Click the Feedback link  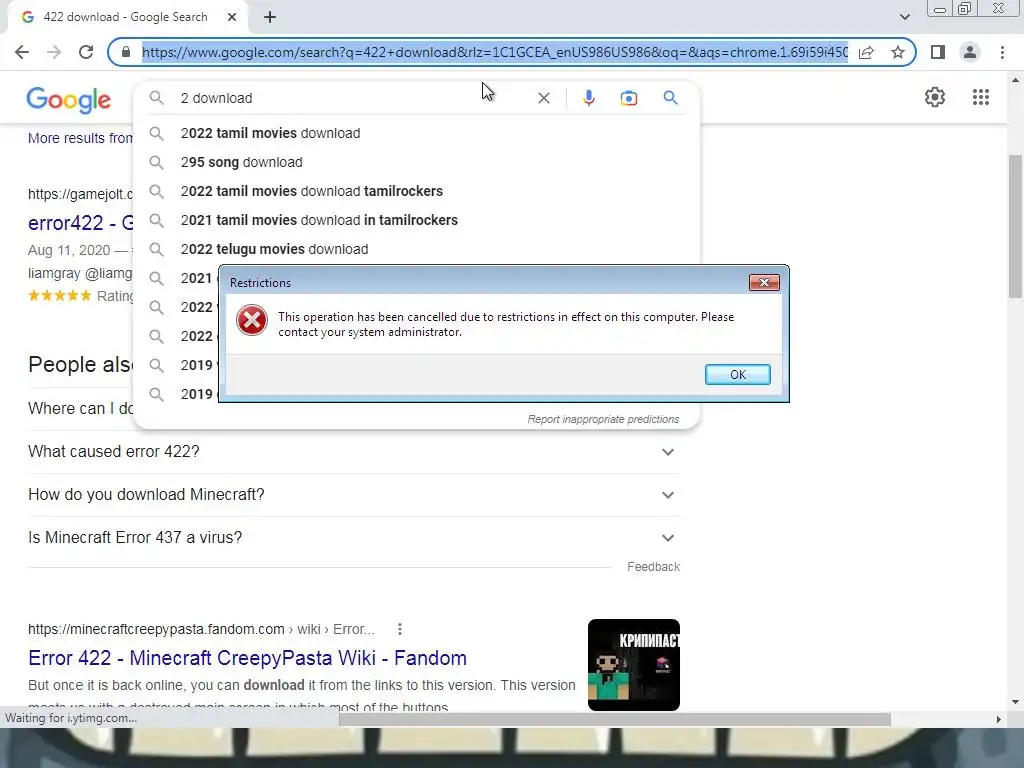(653, 567)
